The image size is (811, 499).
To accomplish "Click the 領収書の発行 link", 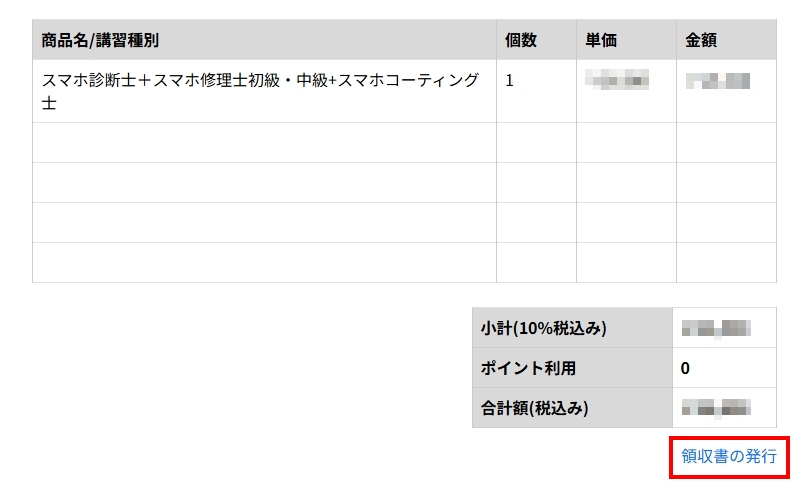I will click(728, 456).
